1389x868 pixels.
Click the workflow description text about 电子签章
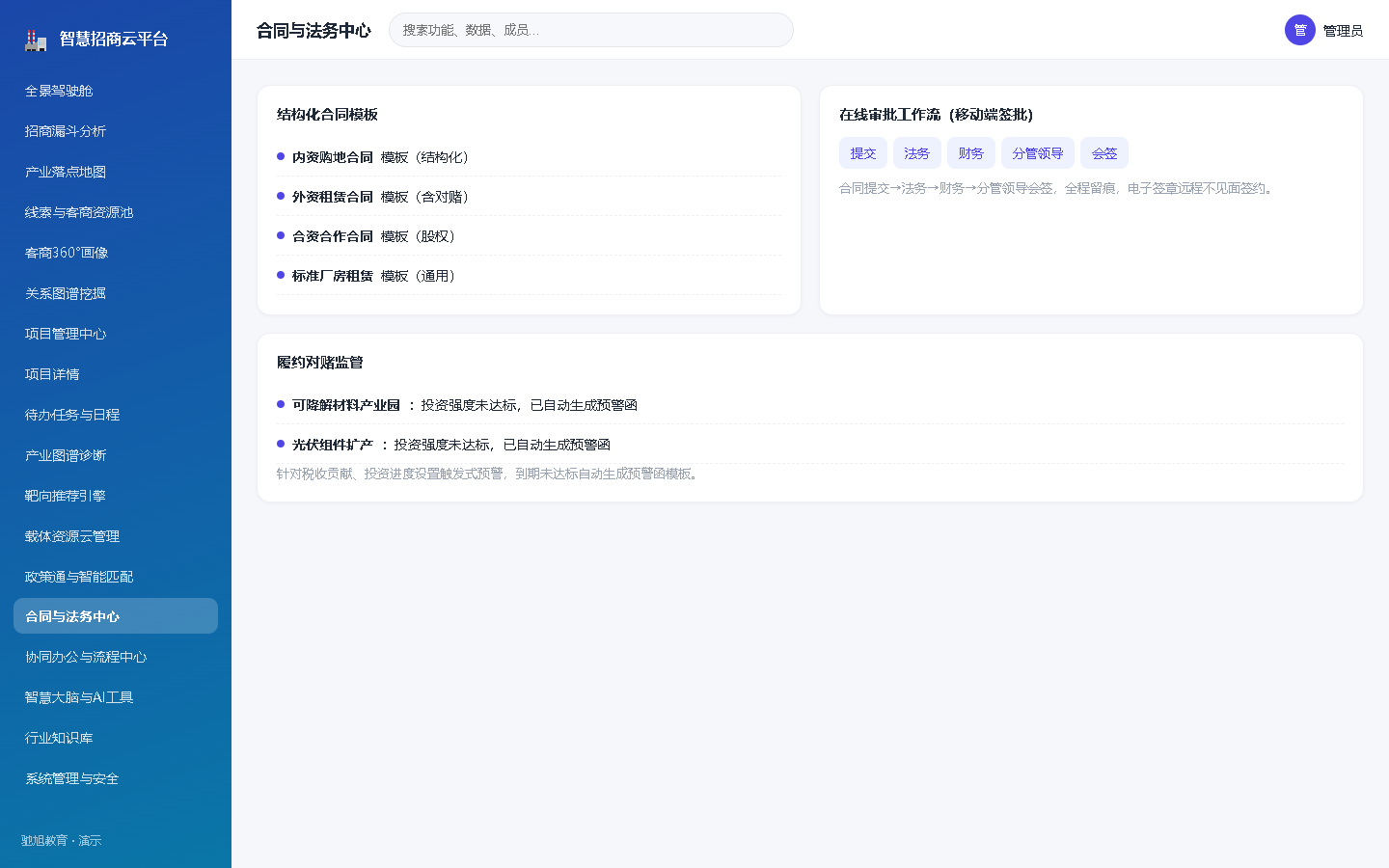click(1058, 188)
